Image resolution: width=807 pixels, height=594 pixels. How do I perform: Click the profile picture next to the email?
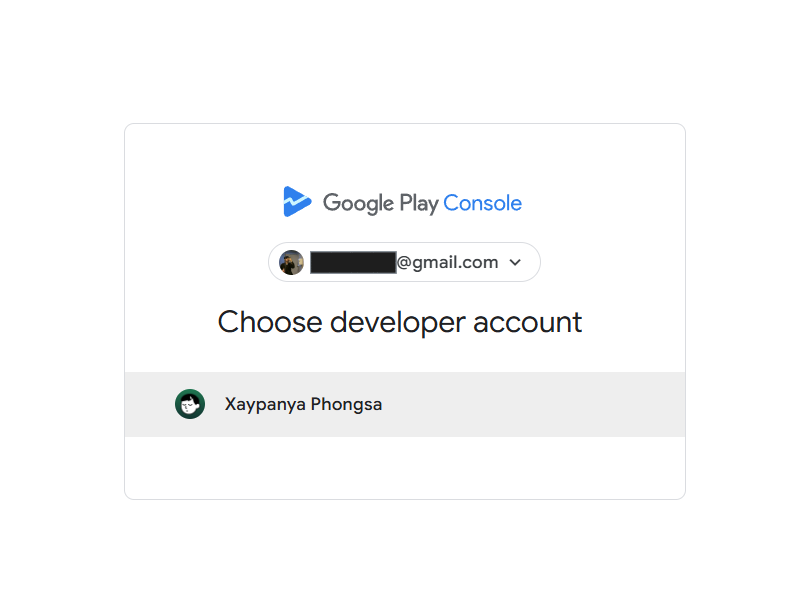291,262
